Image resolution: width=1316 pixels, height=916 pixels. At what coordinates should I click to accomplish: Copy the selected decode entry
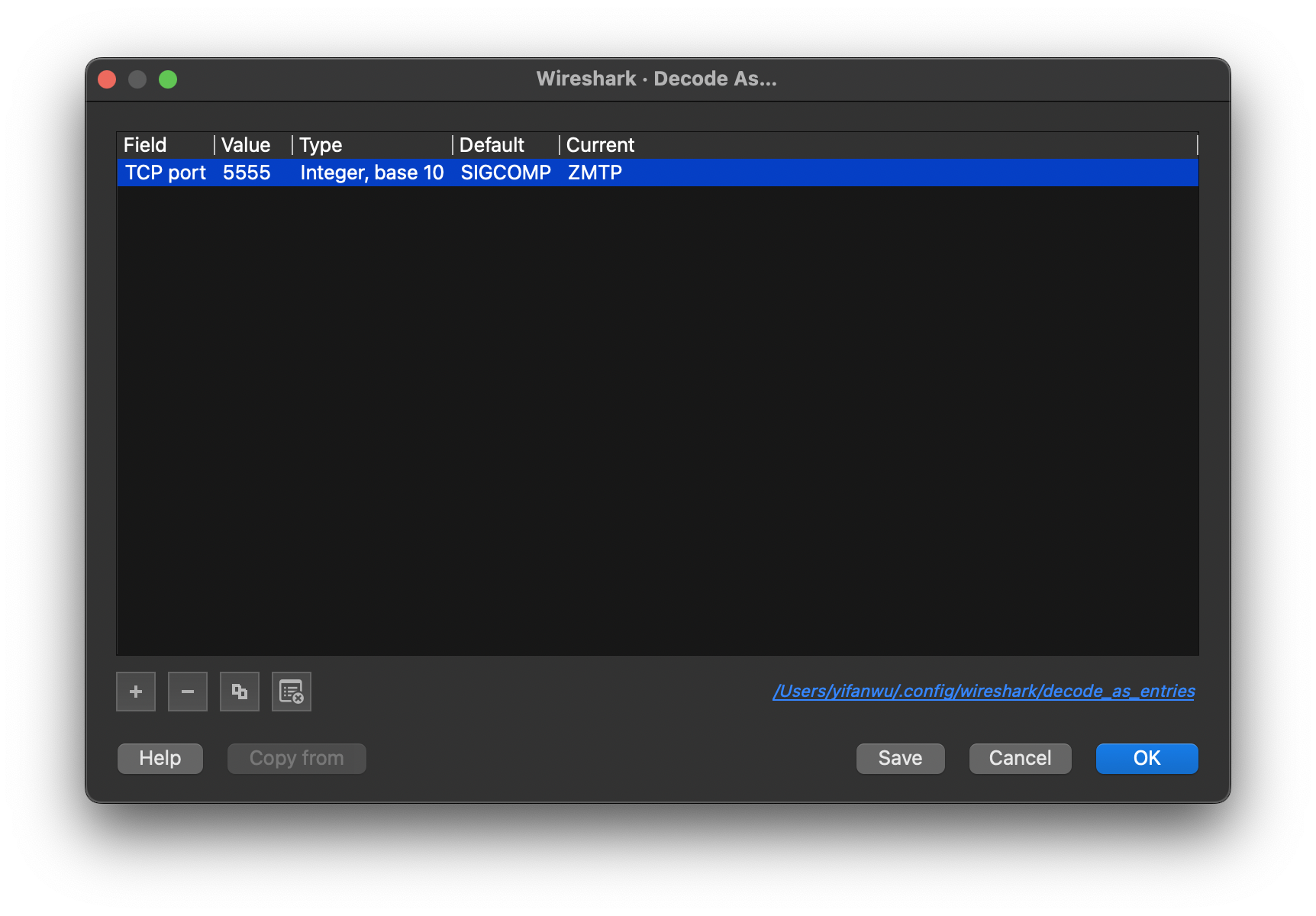(x=240, y=692)
